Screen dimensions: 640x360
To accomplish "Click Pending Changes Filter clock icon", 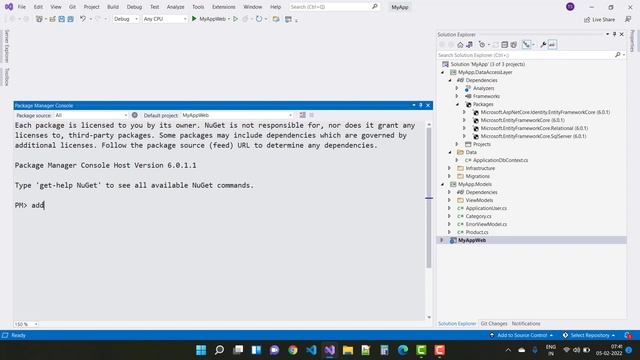I will pyautogui.click(x=482, y=45).
